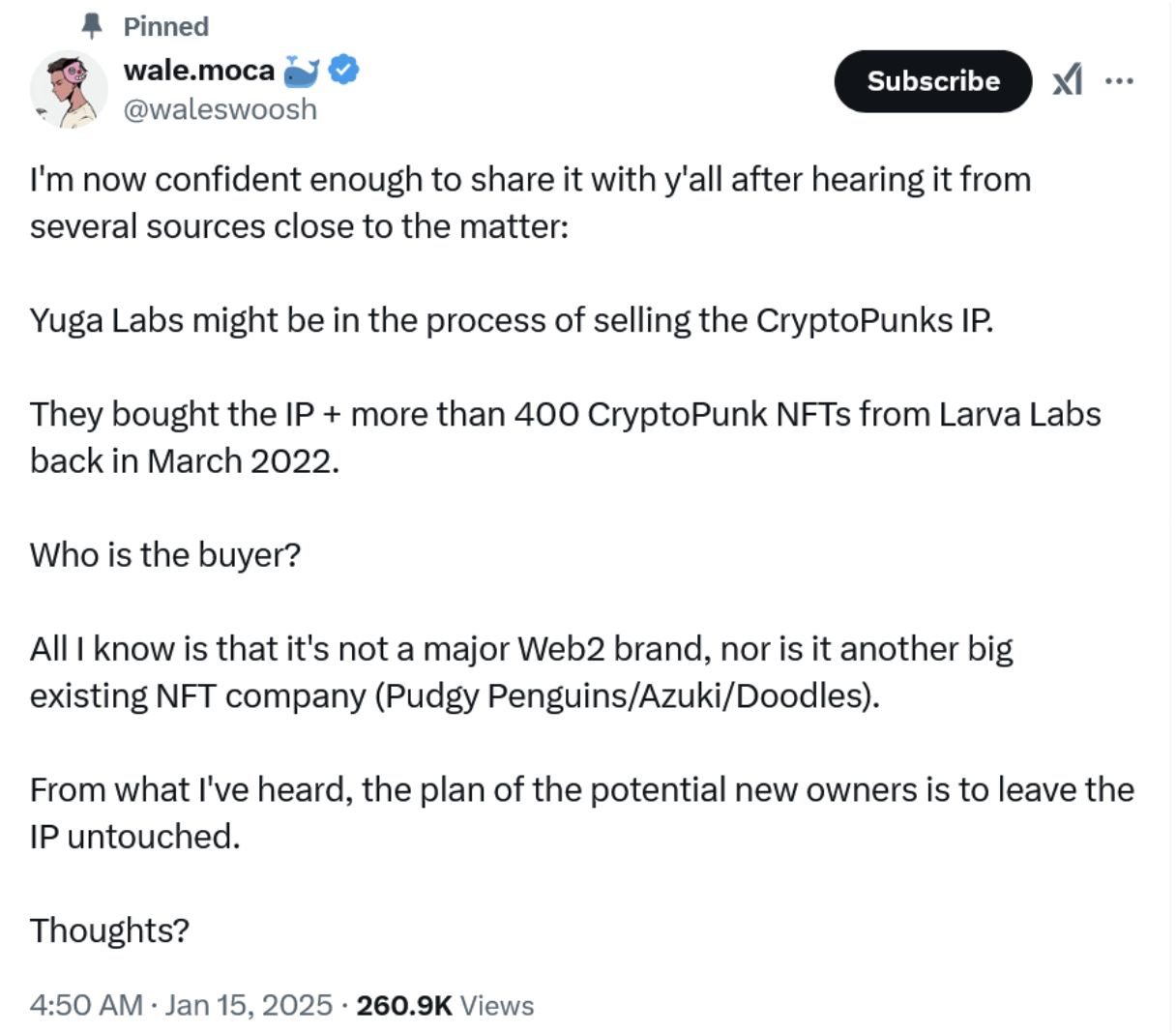The height and width of the screenshot is (1033, 1176).
Task: Click the blue verified checkmark badge
Action: [343, 70]
